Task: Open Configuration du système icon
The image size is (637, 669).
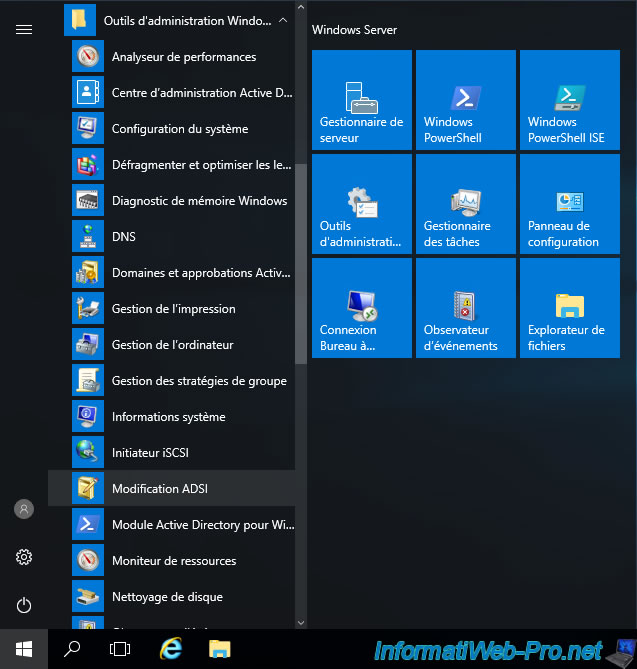Action: pyautogui.click(x=88, y=128)
